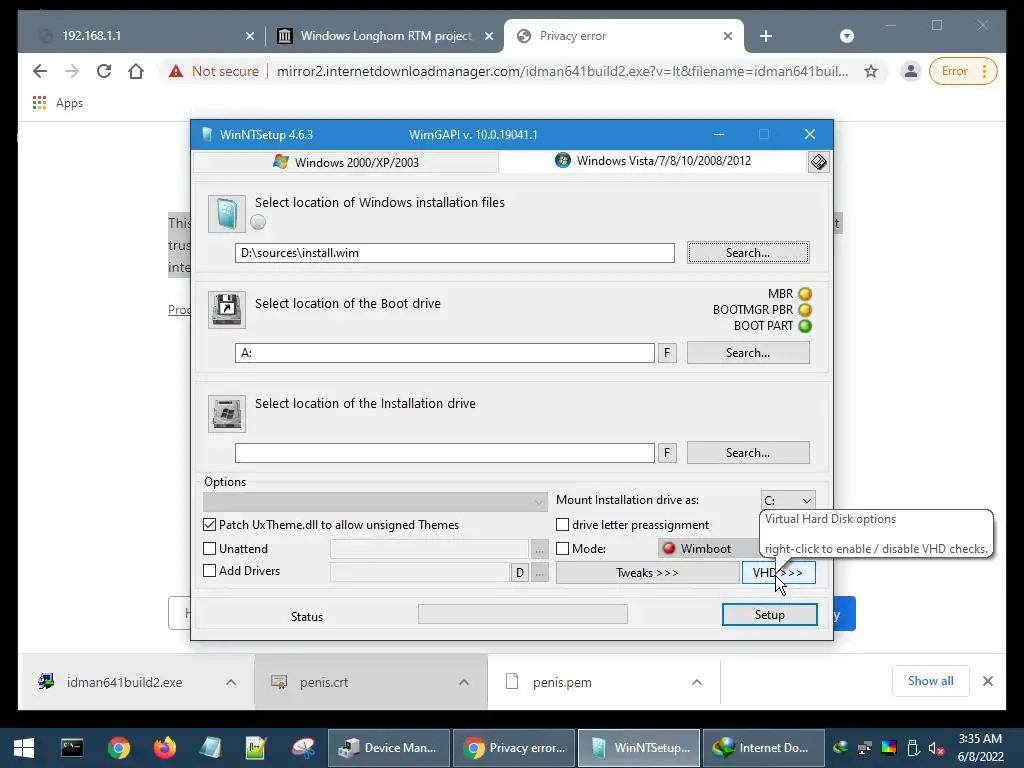Click the D button beside Add Drivers

click(x=520, y=573)
